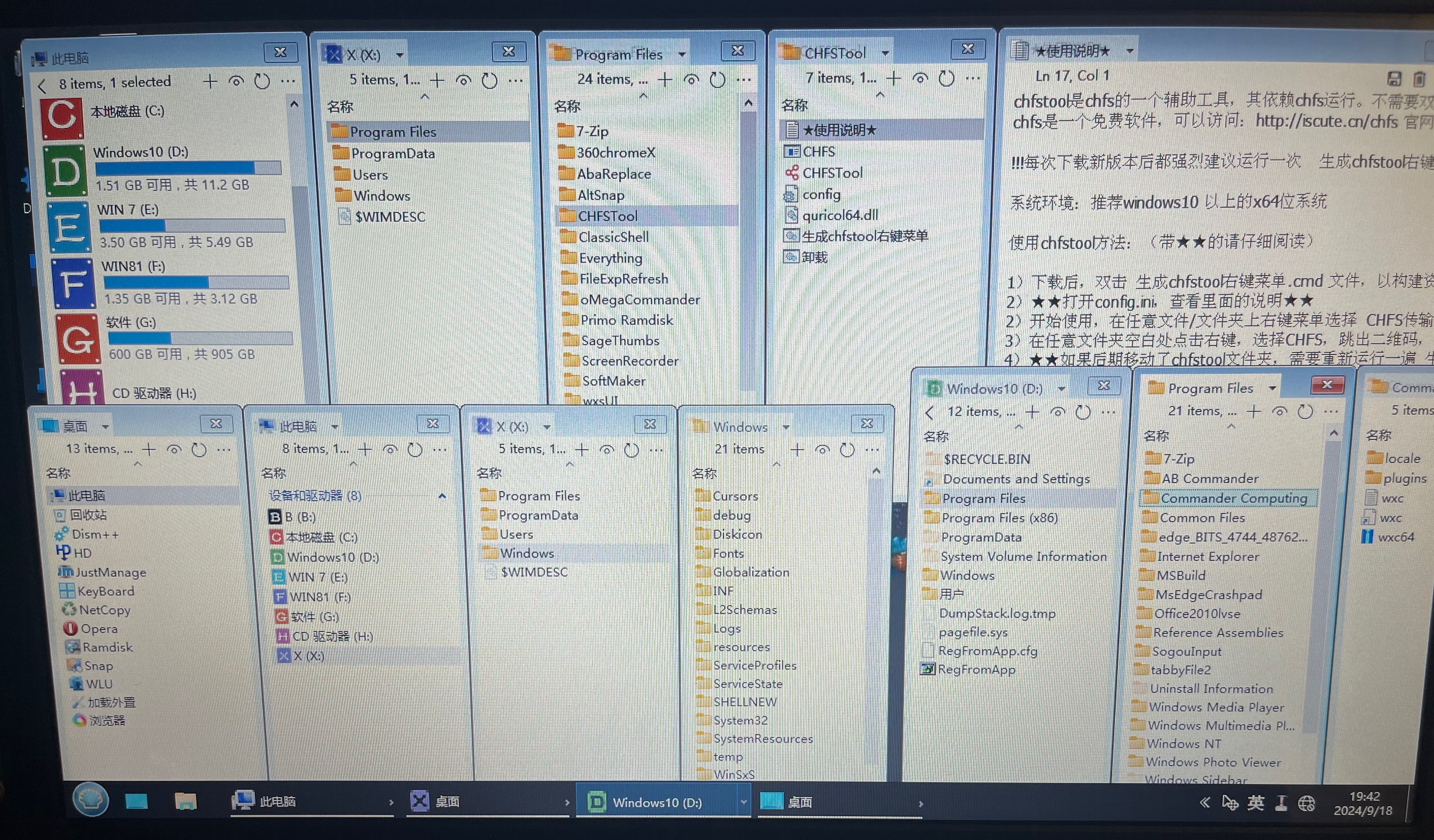Viewport: 1434px width, 840px height.
Task: Open title dropdown of top X (X:) window
Action: 400,55
